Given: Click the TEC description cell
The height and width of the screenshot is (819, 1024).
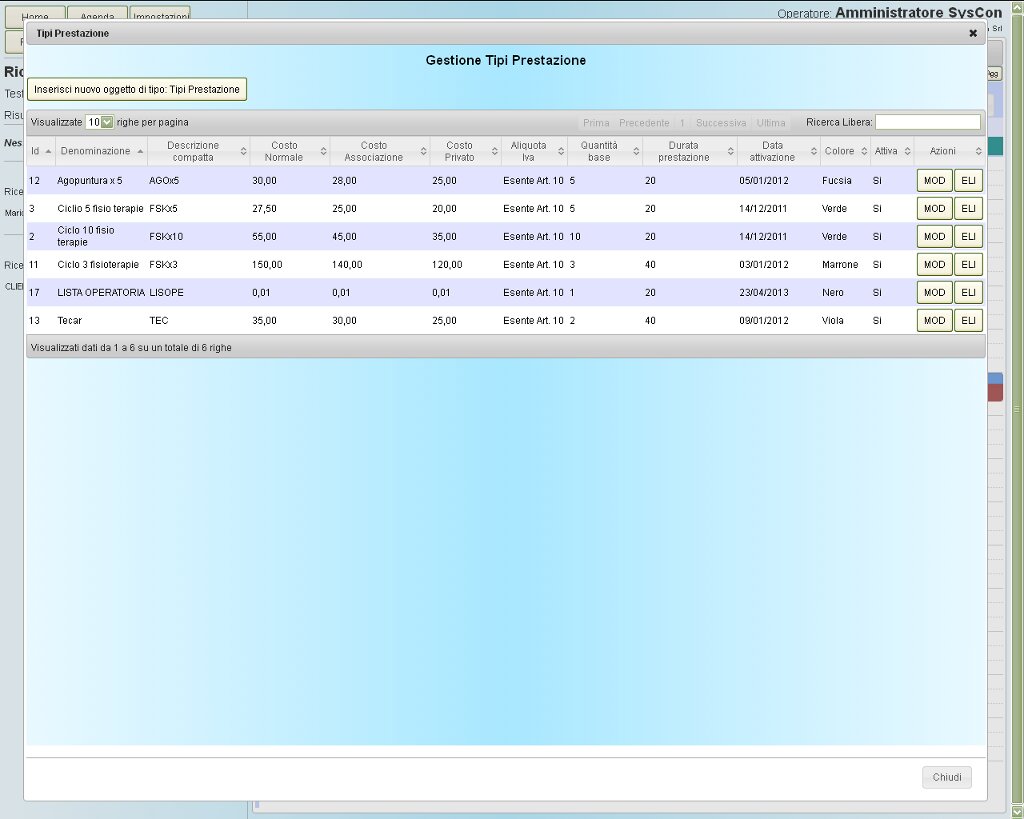Looking at the screenshot, I should tap(159, 321).
